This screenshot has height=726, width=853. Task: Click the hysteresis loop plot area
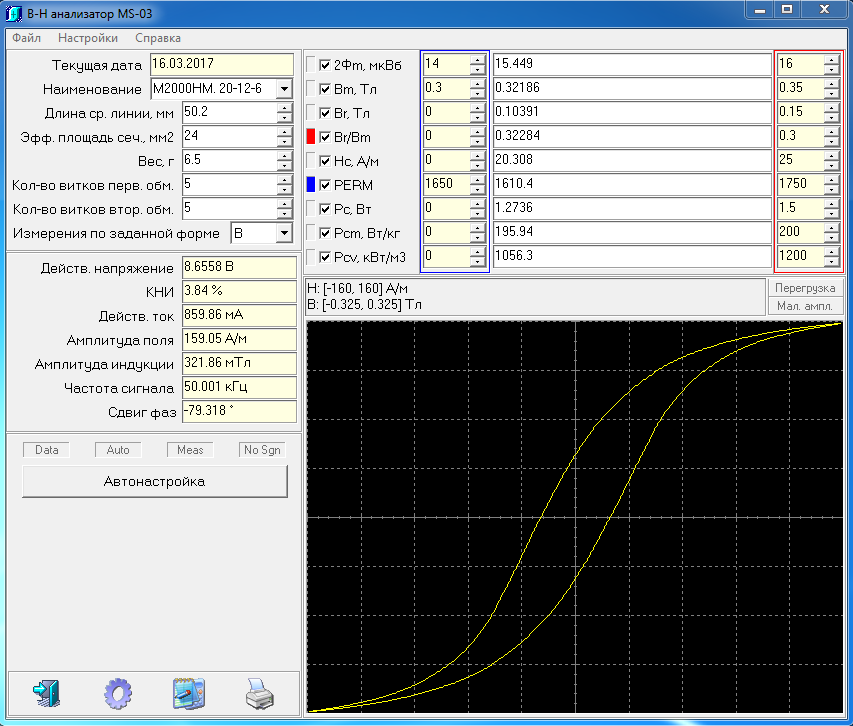tap(574, 517)
